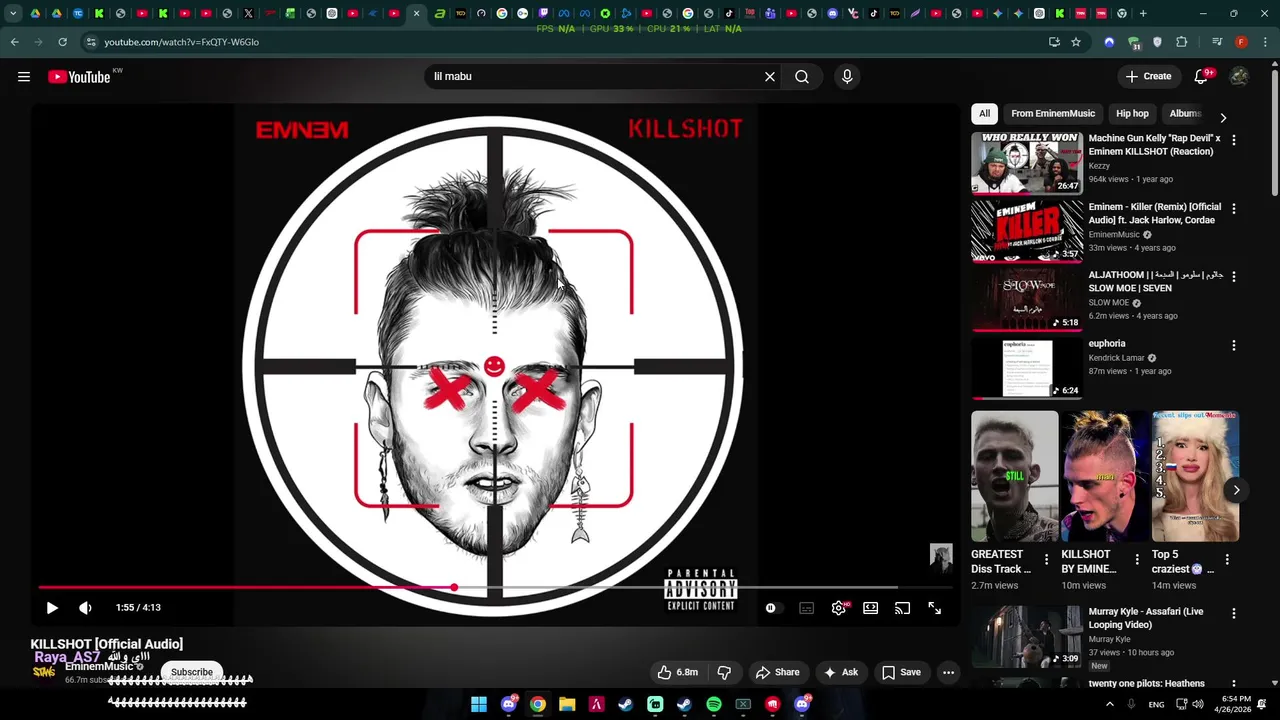Open options for KILLSHOT BY EMINEM short
Viewport: 1280px width, 720px height.
[1136, 560]
